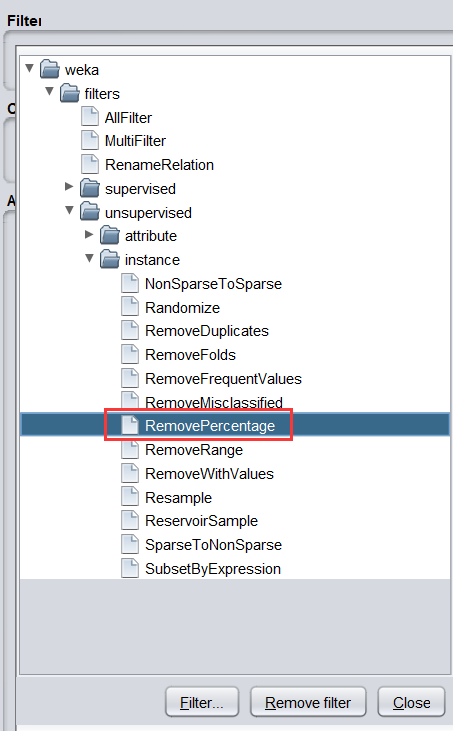Collapse the unsupervised folder arrow
The width and height of the screenshot is (453, 731).
[69, 210]
